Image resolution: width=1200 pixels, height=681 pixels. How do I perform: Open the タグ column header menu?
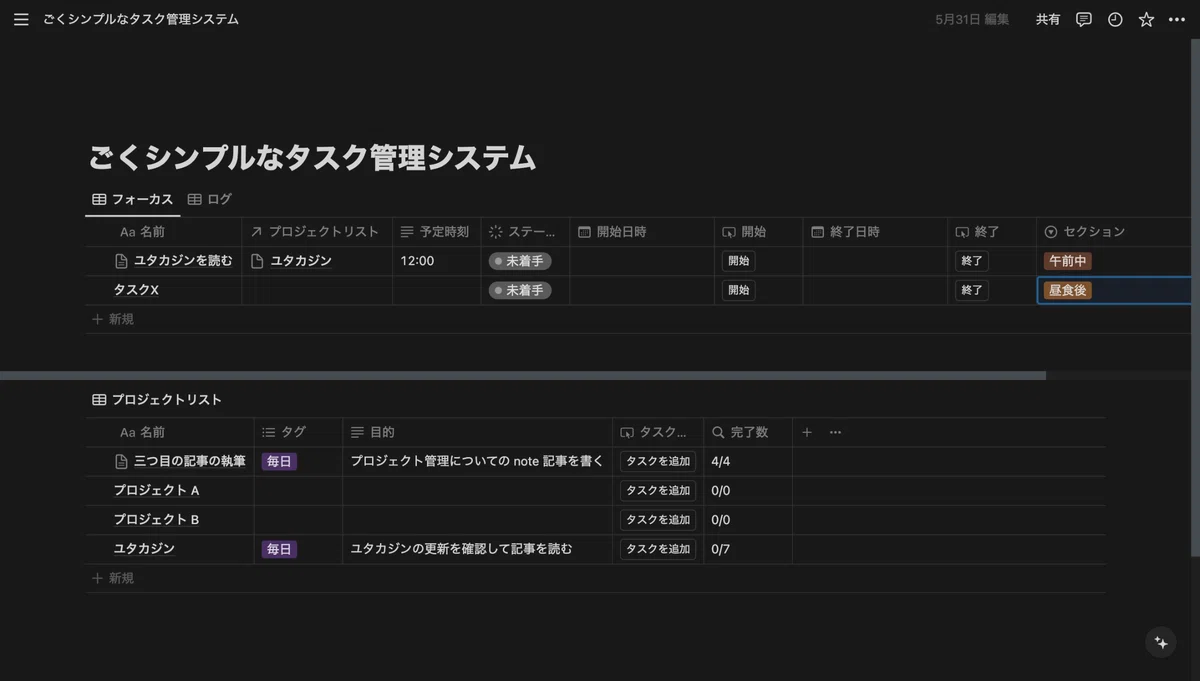(x=298, y=432)
